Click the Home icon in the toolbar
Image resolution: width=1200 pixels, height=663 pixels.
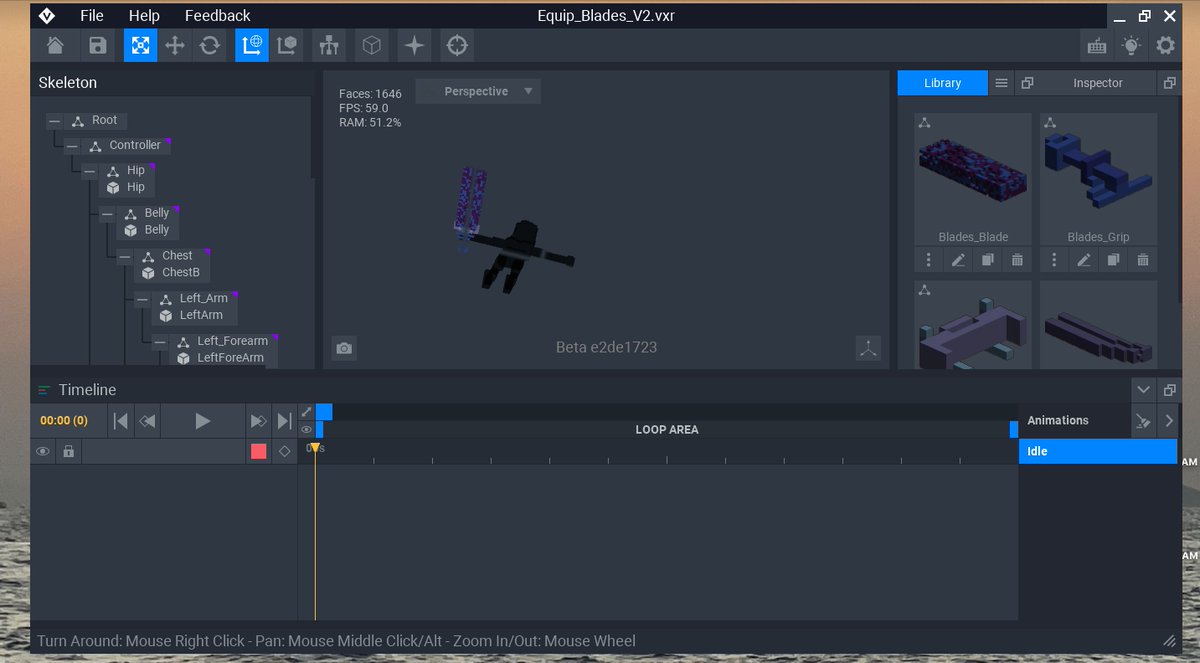[x=55, y=45]
